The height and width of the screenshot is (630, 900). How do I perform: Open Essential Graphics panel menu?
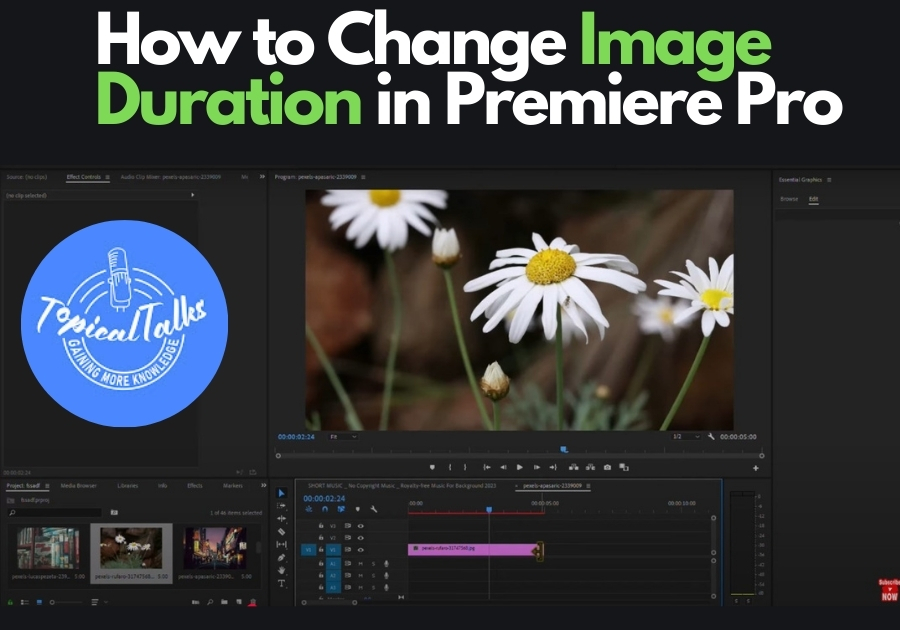click(829, 180)
